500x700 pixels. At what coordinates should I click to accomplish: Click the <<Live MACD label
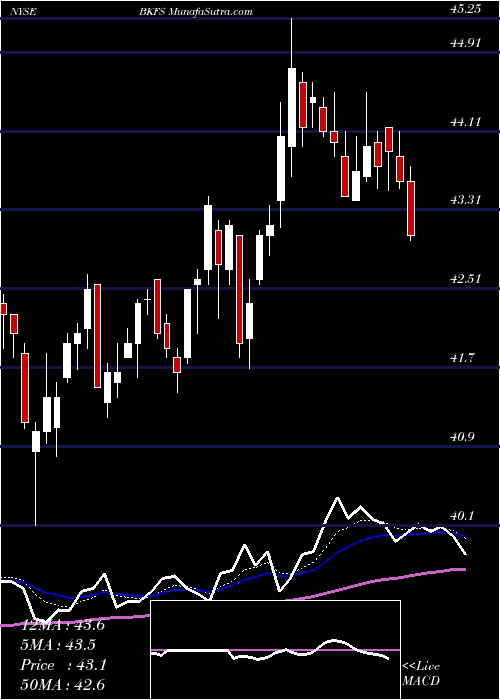(421, 673)
